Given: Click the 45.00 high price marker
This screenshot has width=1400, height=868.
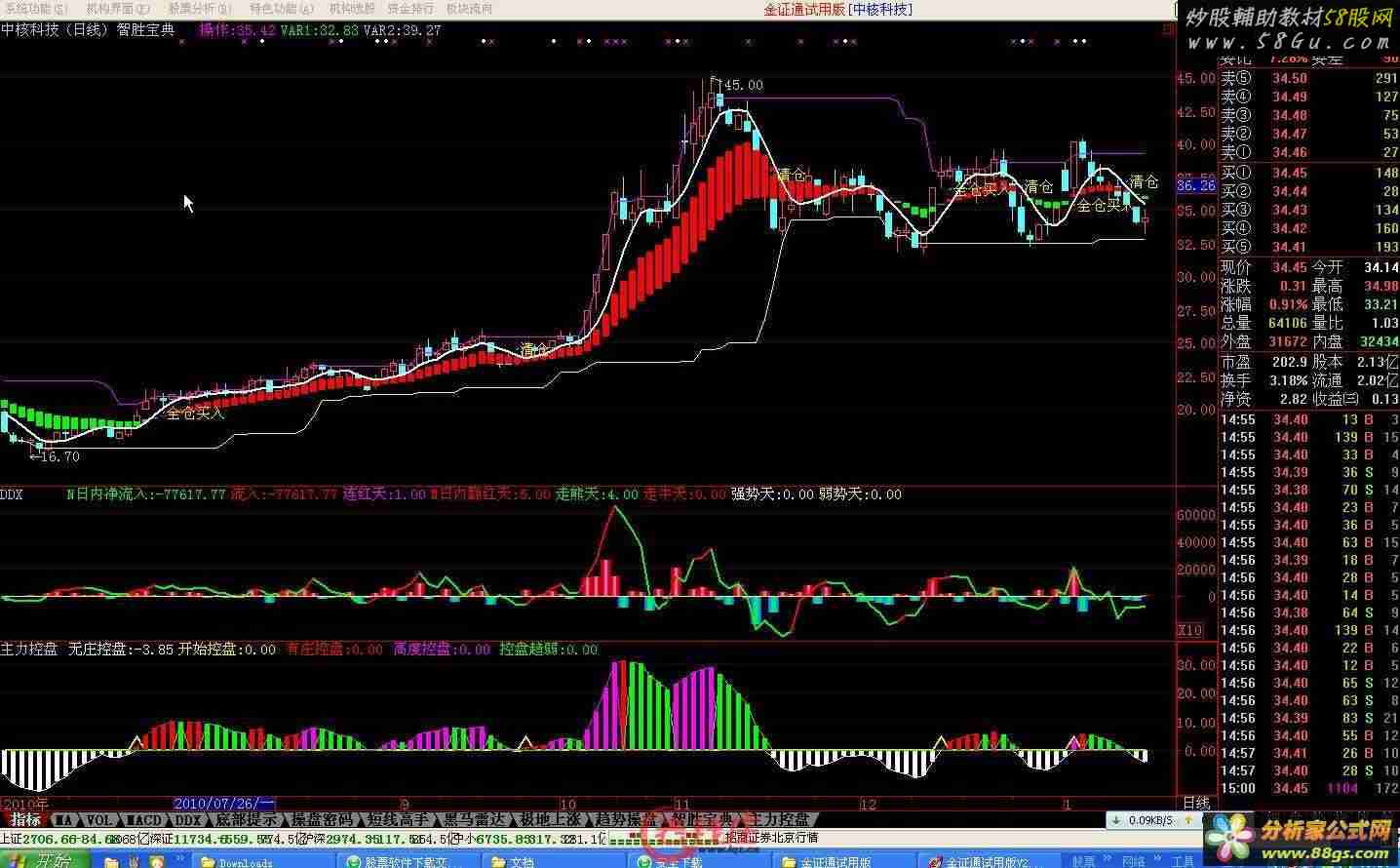Looking at the screenshot, I should point(743,85).
